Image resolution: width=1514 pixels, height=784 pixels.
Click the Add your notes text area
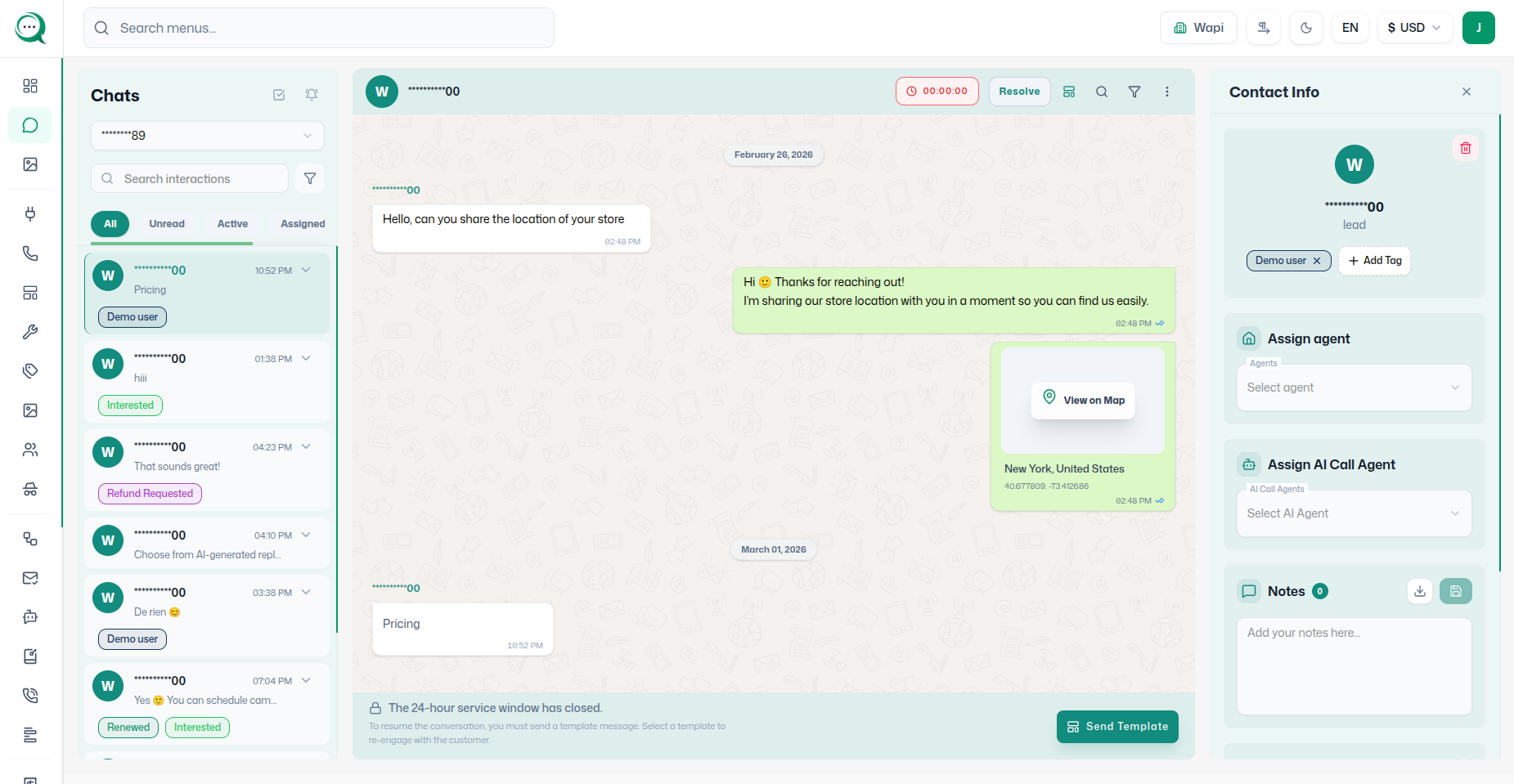pyautogui.click(x=1355, y=666)
